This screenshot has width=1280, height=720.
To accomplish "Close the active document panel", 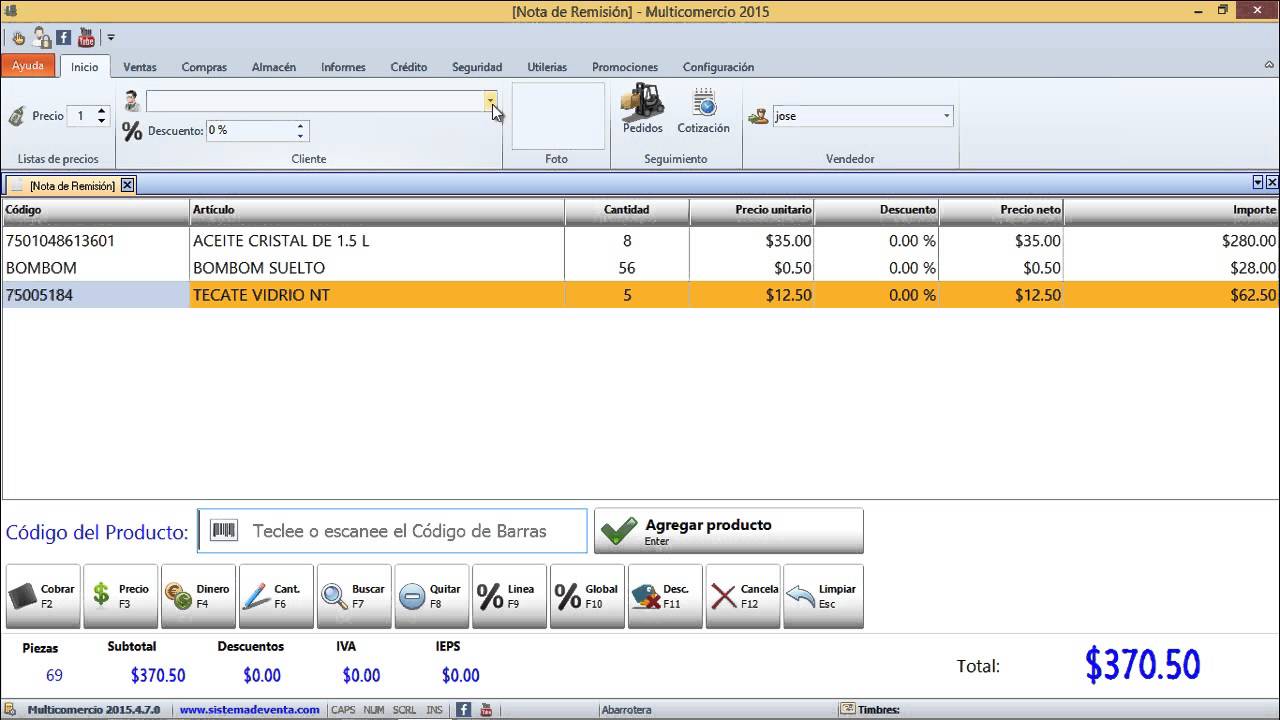I will pos(1272,183).
